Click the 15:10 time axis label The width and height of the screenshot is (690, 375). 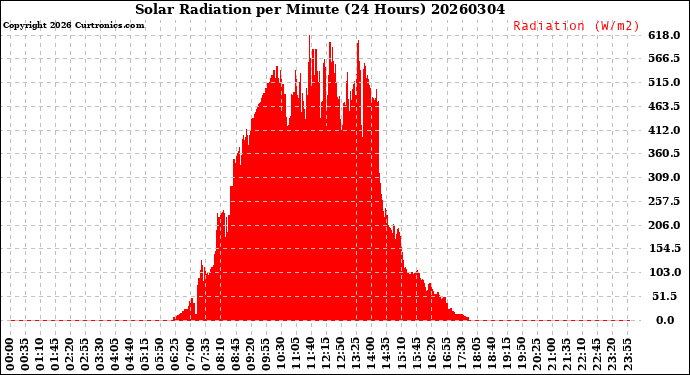click(401, 355)
